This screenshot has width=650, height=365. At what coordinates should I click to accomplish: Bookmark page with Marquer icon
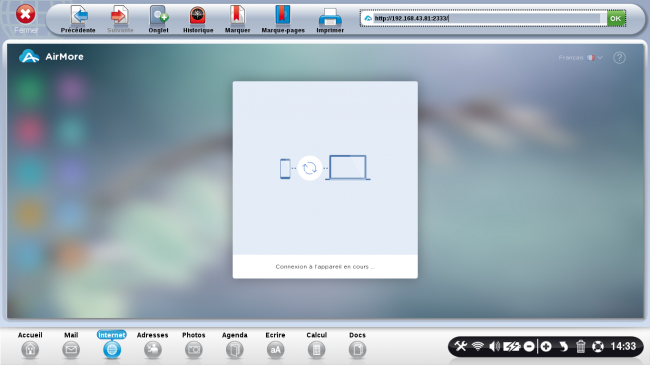pyautogui.click(x=238, y=19)
